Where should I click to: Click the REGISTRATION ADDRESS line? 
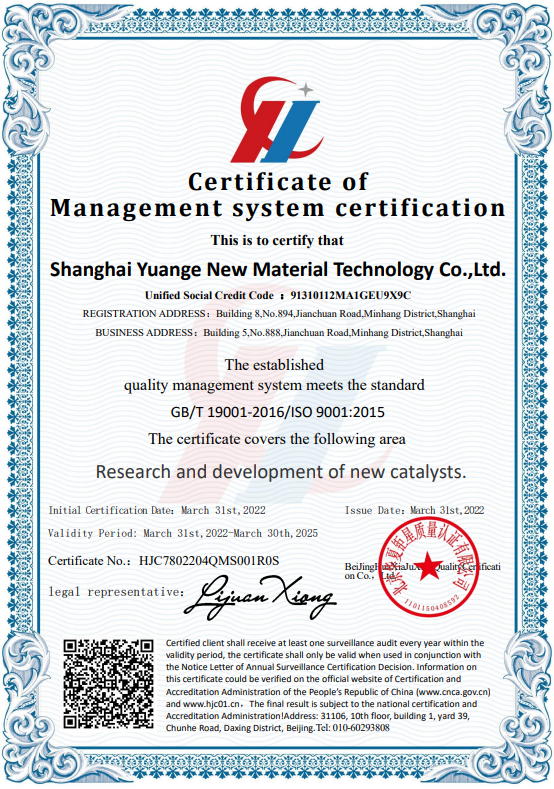[279, 314]
